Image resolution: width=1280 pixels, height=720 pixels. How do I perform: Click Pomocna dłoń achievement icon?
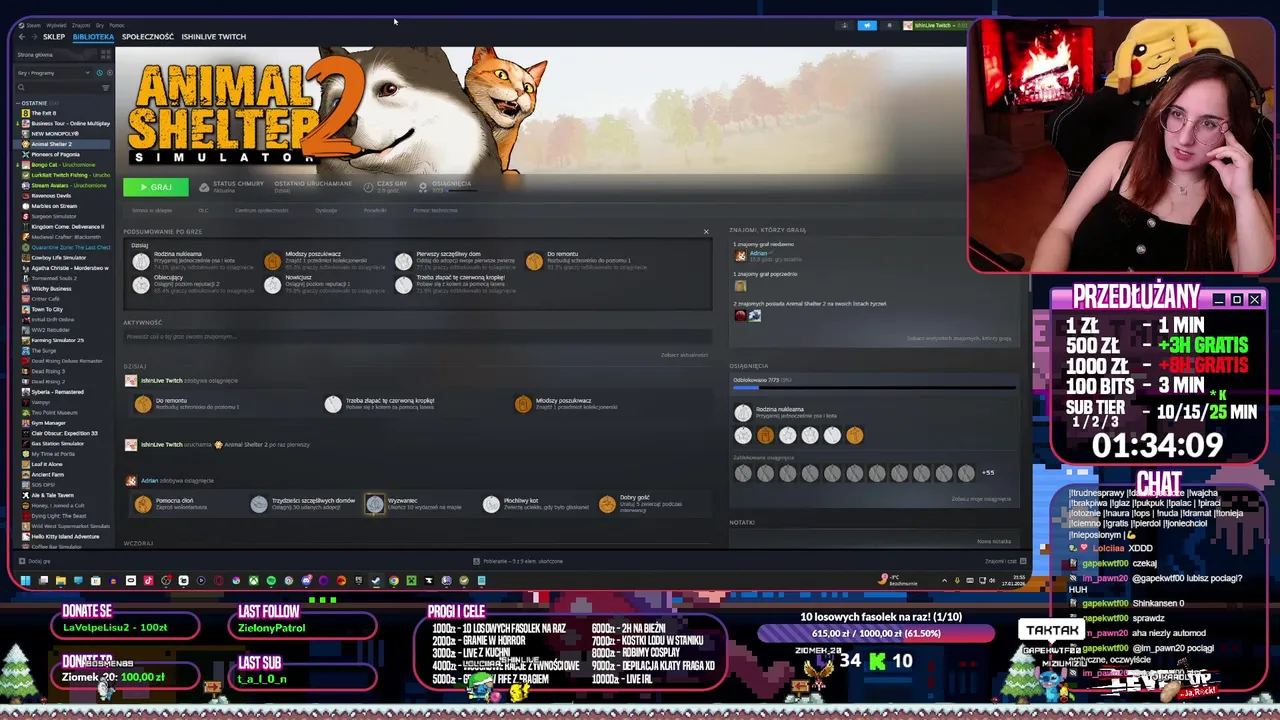143,504
